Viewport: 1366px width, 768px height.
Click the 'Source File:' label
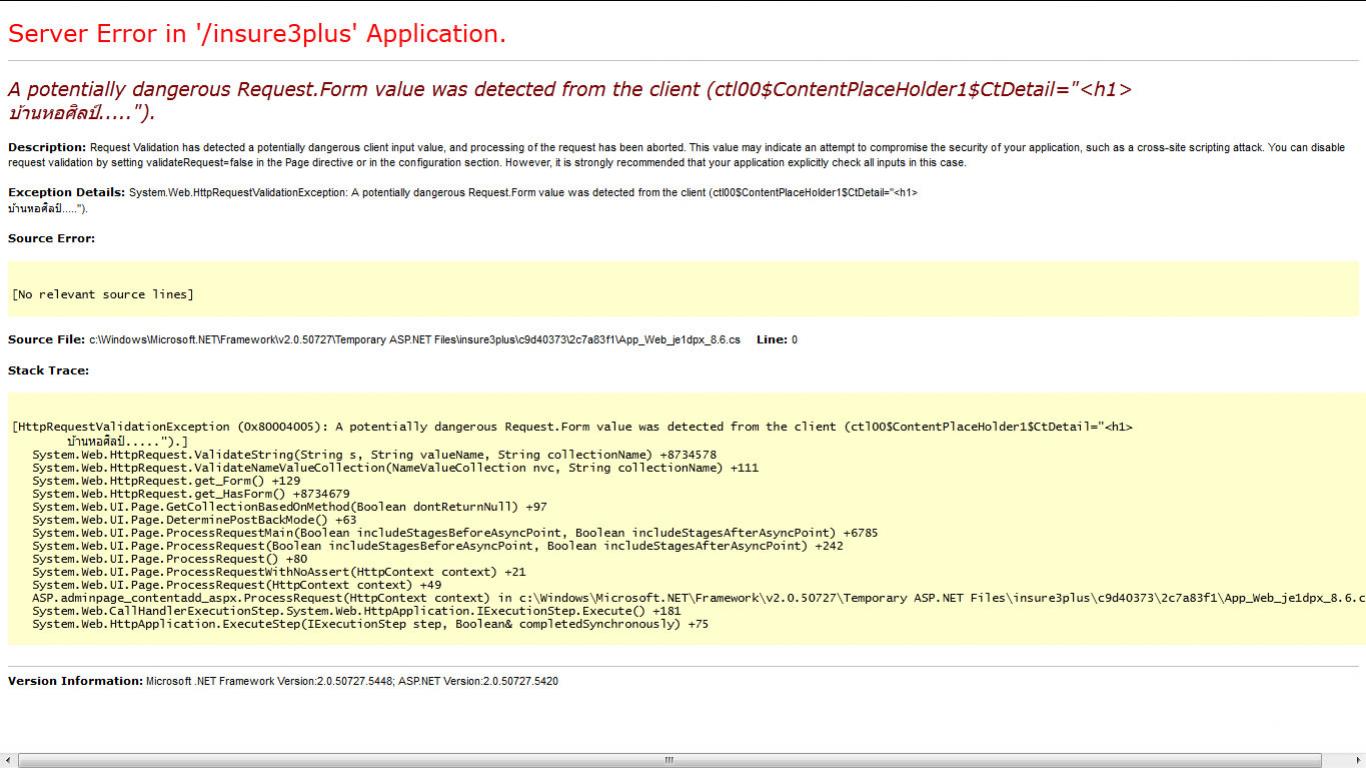coord(46,340)
